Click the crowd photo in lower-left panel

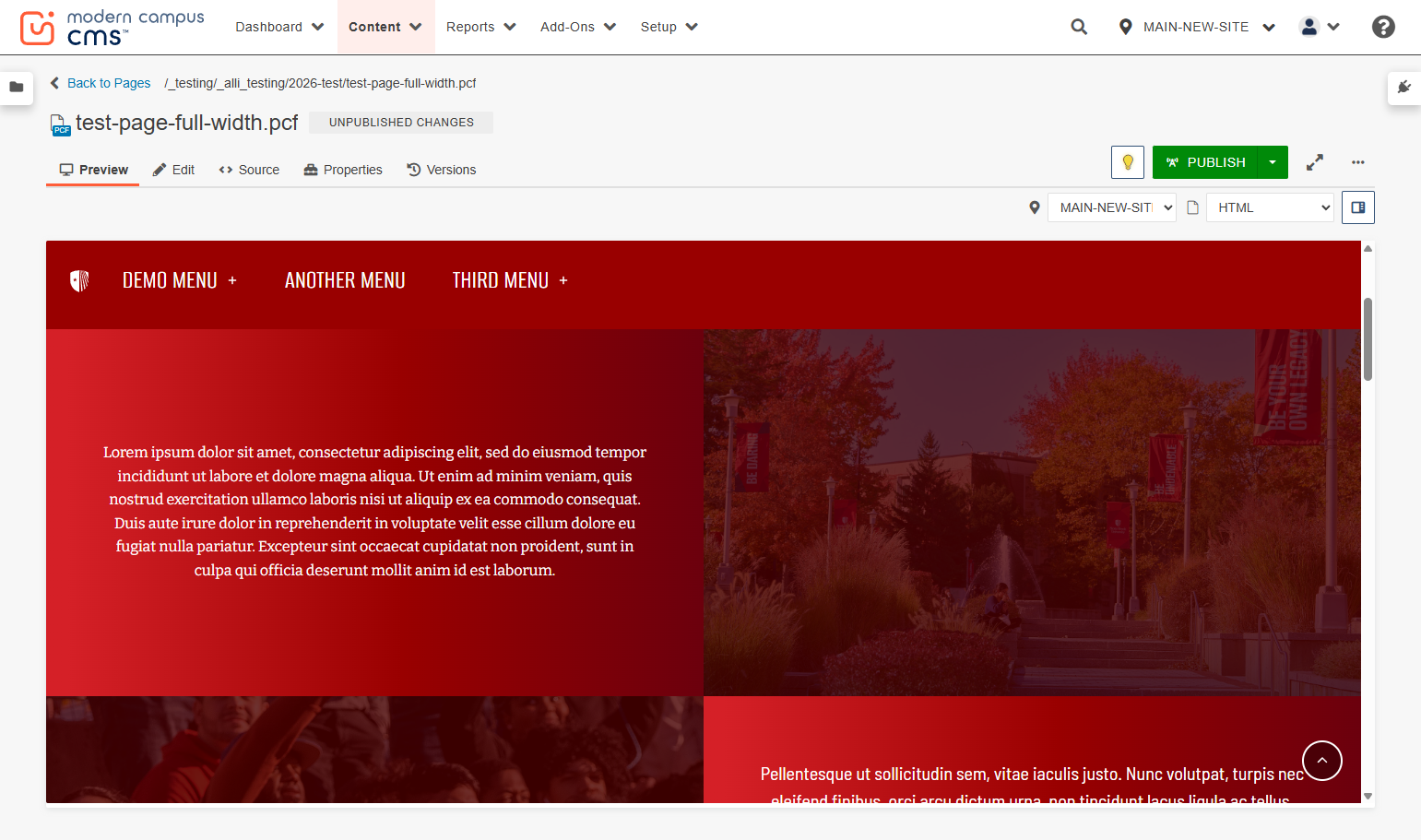pyautogui.click(x=374, y=750)
